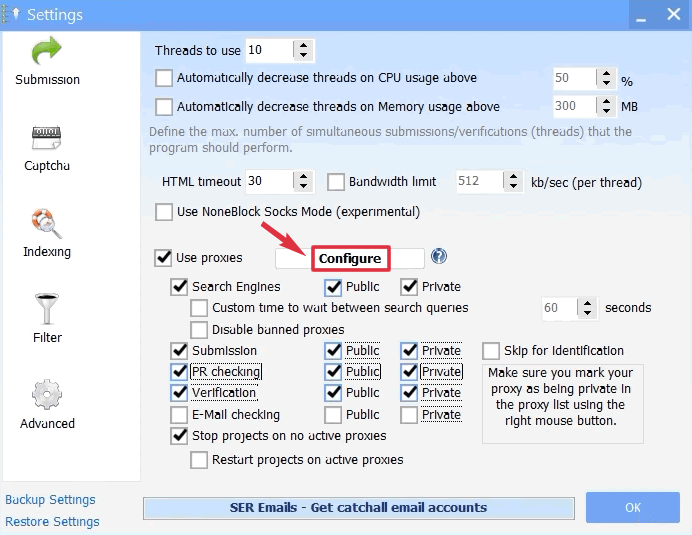692x535 pixels.
Task: Focus the Threads to use field
Action: (x=269, y=50)
